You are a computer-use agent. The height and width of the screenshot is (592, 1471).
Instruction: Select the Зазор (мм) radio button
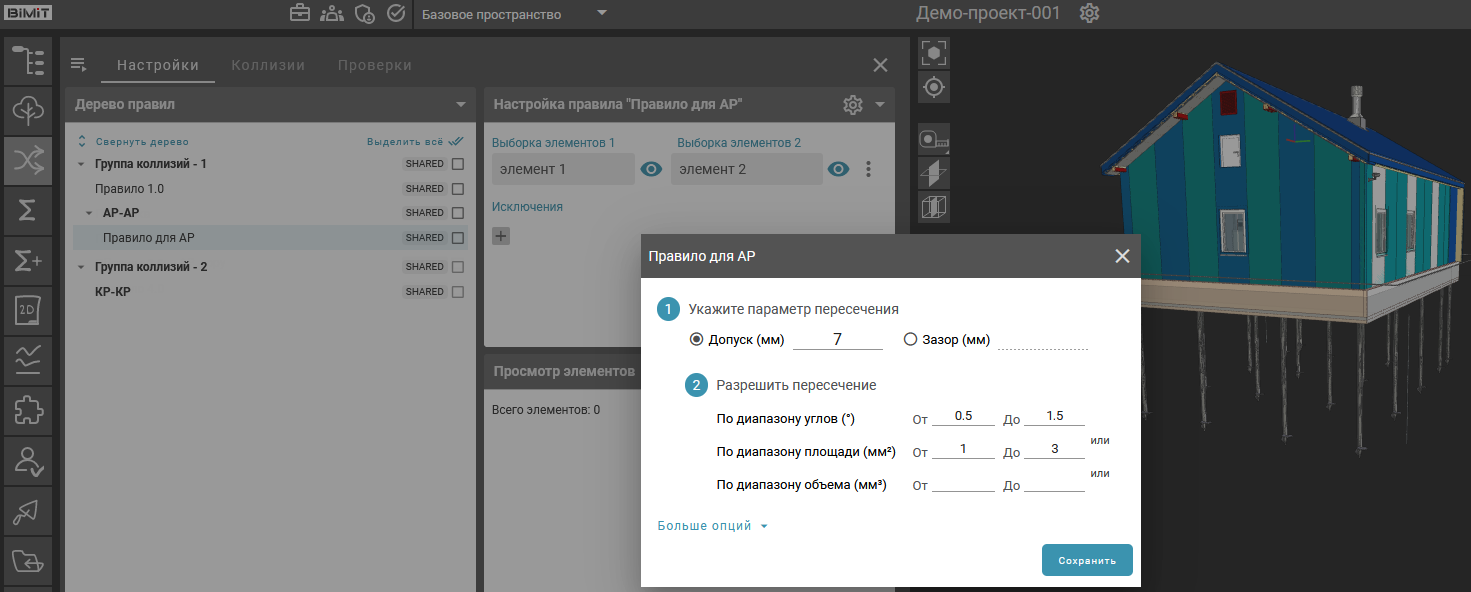(910, 340)
